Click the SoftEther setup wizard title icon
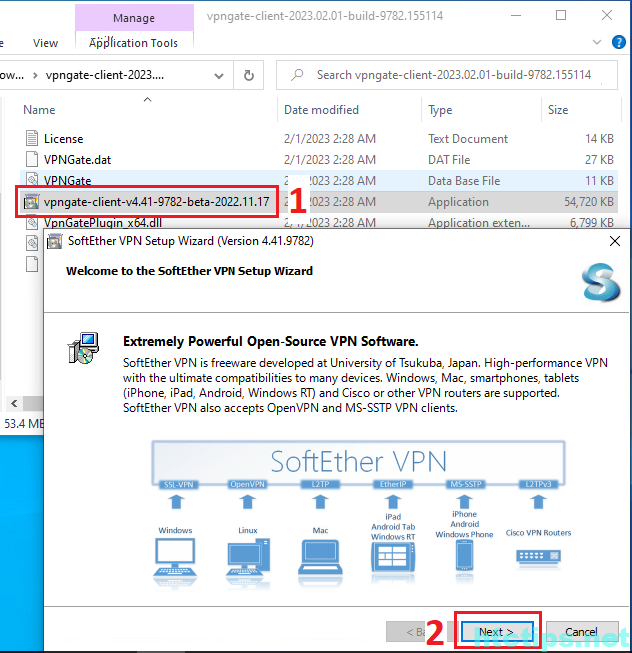Screen dimensions: 632x653 (54, 241)
